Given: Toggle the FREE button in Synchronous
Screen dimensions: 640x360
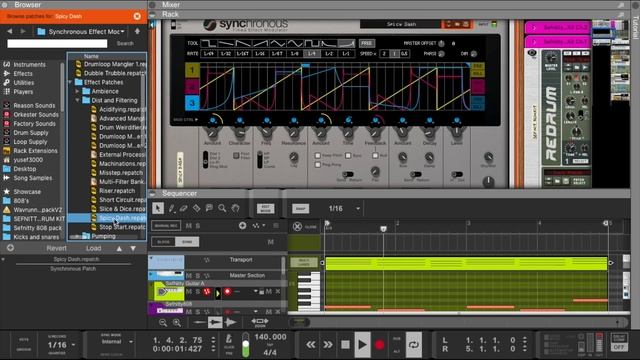Looking at the screenshot, I should (367, 43).
